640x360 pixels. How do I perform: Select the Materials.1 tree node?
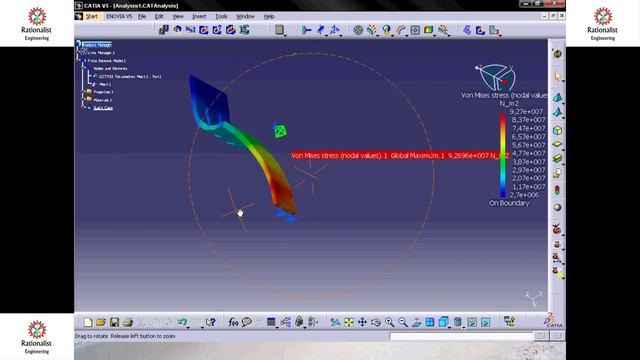[x=102, y=100]
